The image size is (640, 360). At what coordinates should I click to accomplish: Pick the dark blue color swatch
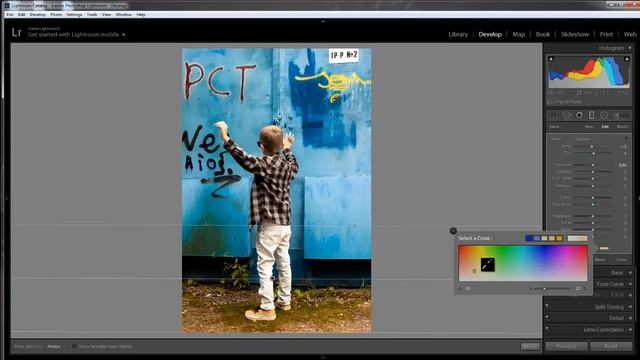[529, 238]
